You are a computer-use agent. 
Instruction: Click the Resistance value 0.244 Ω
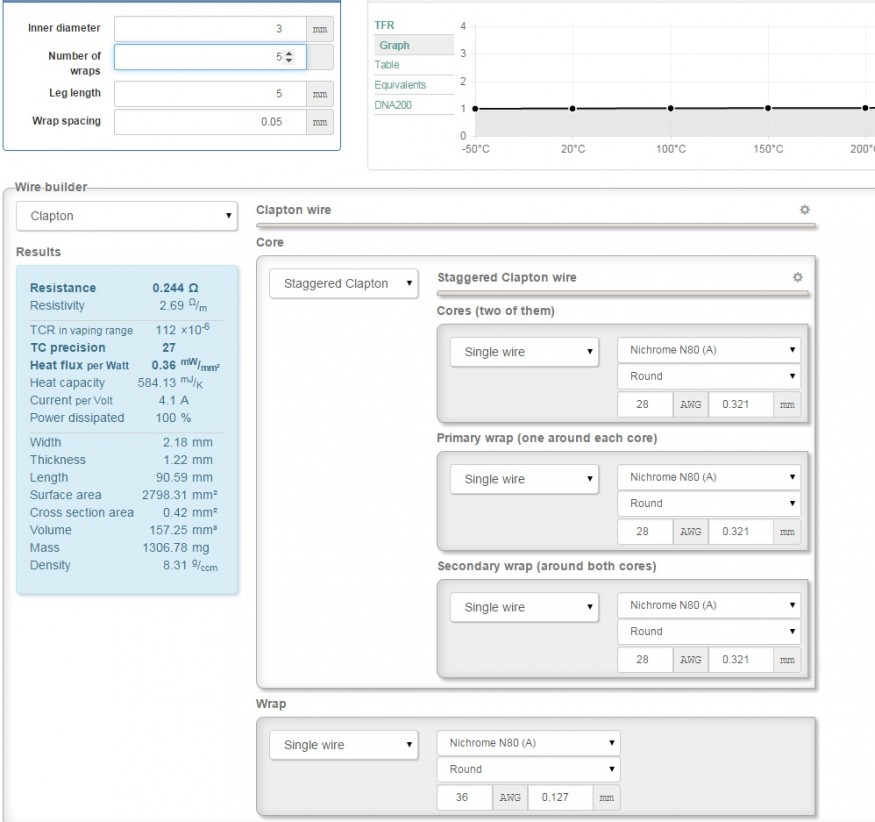click(175, 288)
